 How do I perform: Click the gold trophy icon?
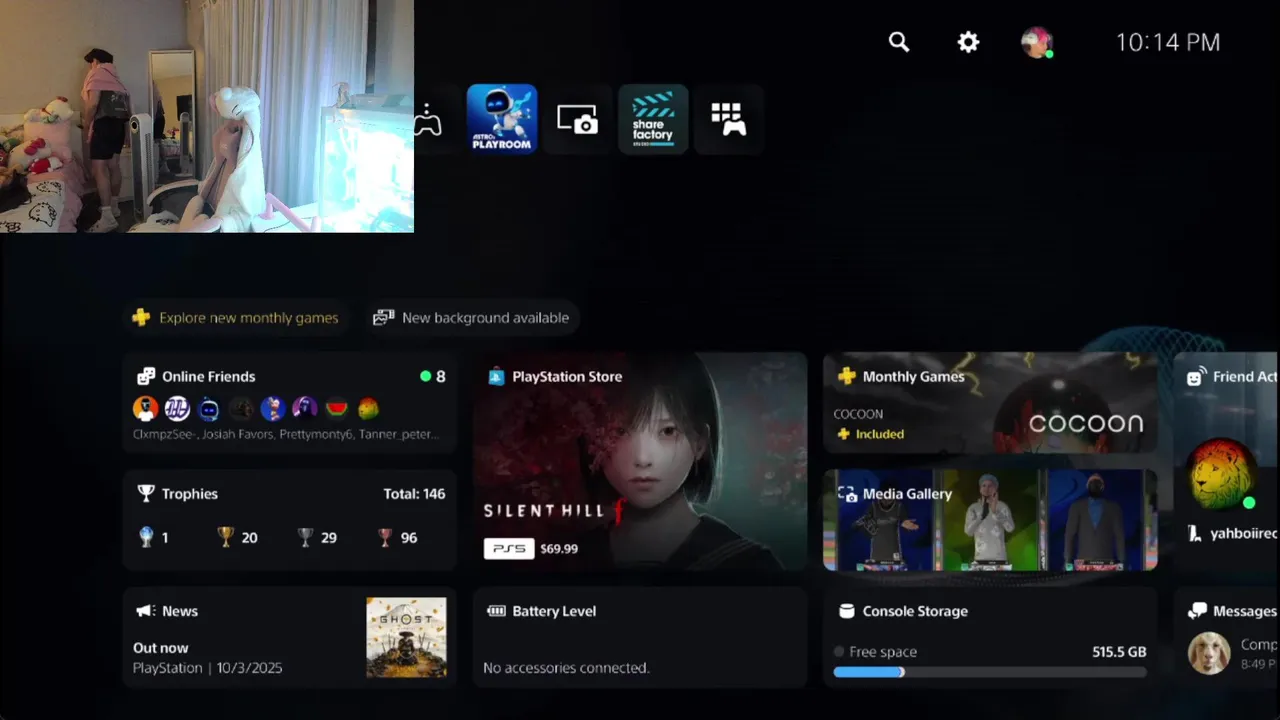(226, 537)
